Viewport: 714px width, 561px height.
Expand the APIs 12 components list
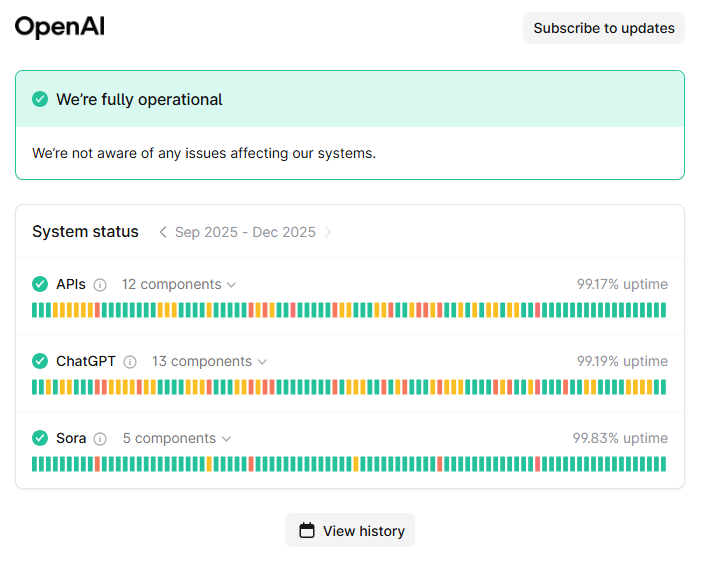179,285
